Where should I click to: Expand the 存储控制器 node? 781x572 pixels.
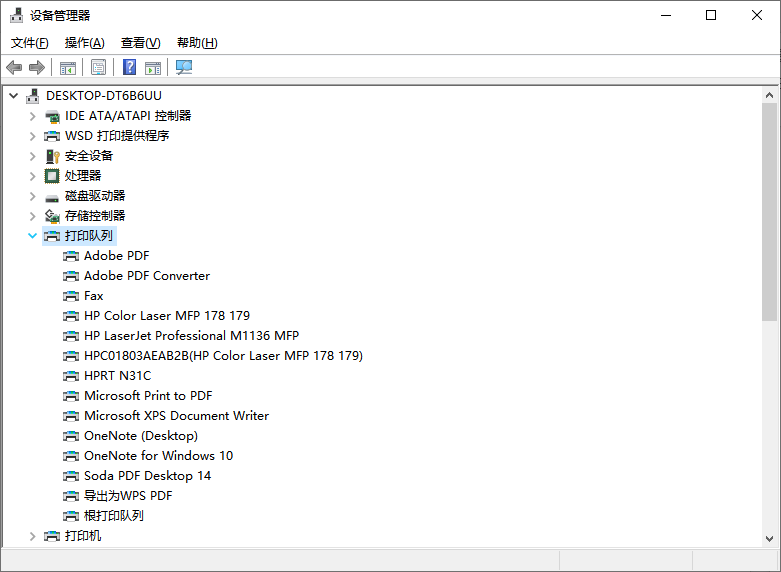(33, 216)
